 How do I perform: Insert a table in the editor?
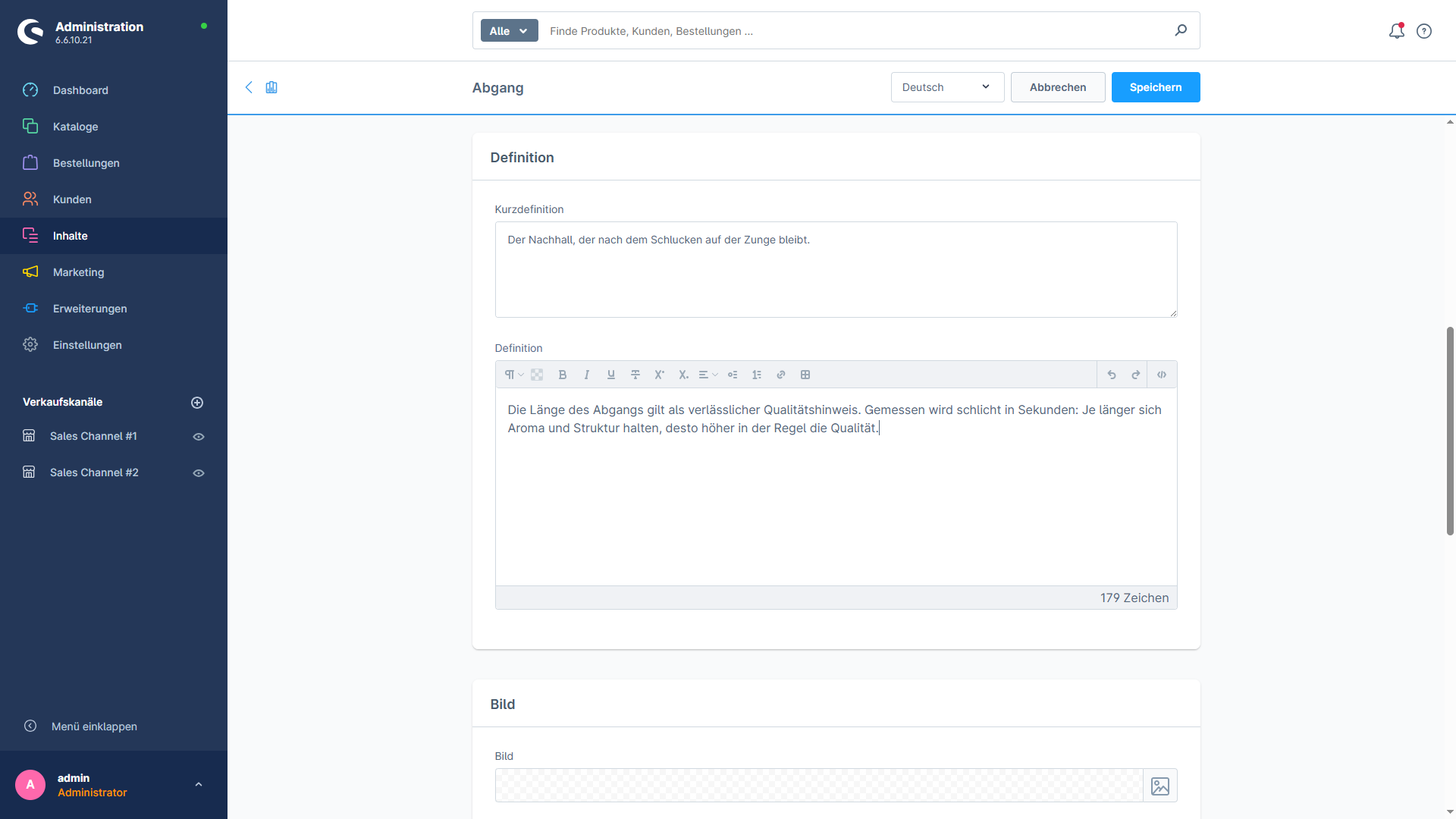tap(805, 375)
